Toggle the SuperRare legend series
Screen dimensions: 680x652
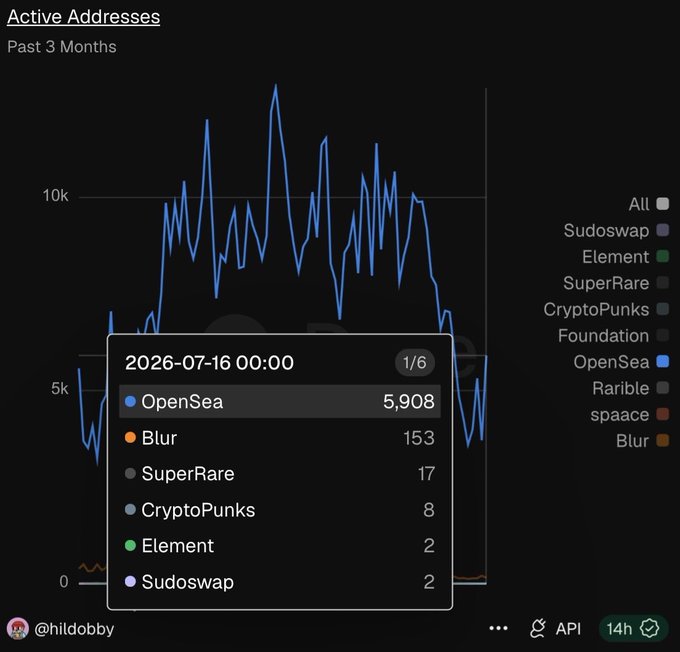click(616, 283)
